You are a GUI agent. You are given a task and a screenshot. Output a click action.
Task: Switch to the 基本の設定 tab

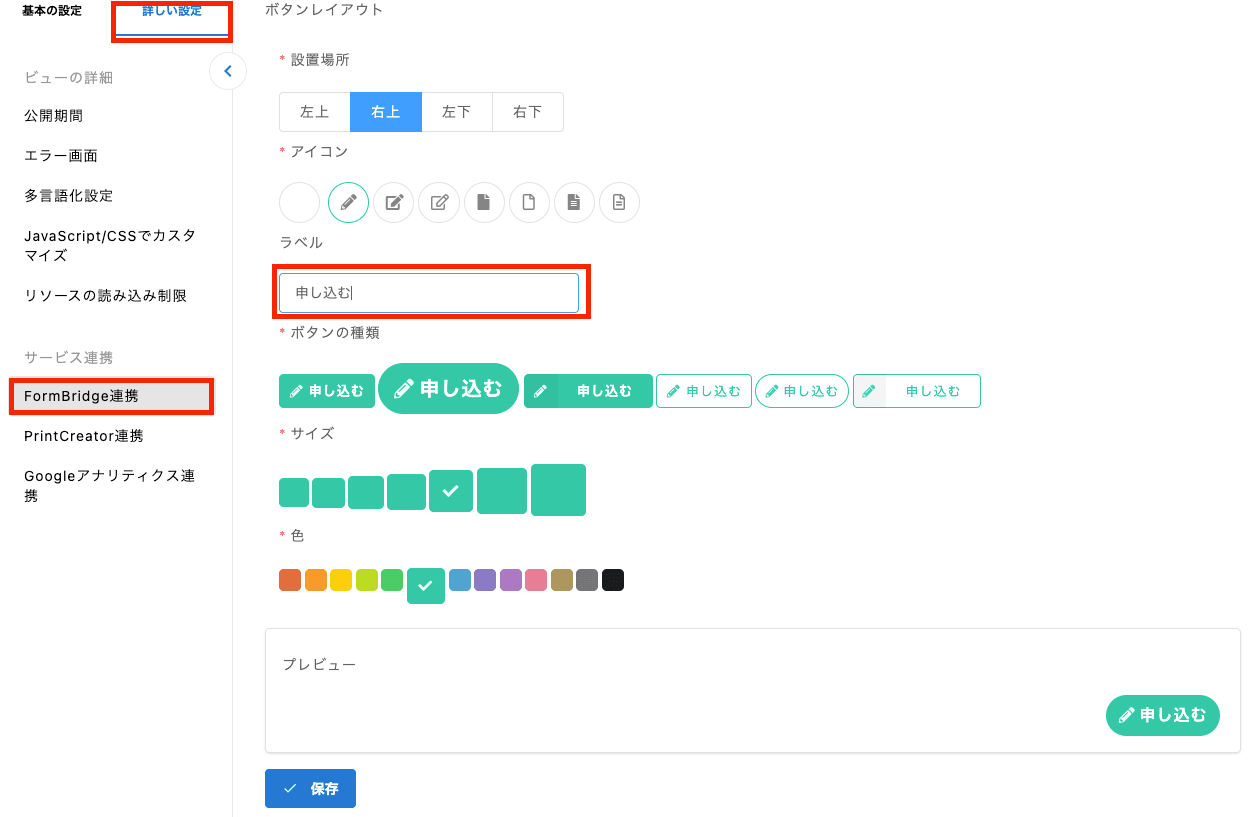pos(52,11)
